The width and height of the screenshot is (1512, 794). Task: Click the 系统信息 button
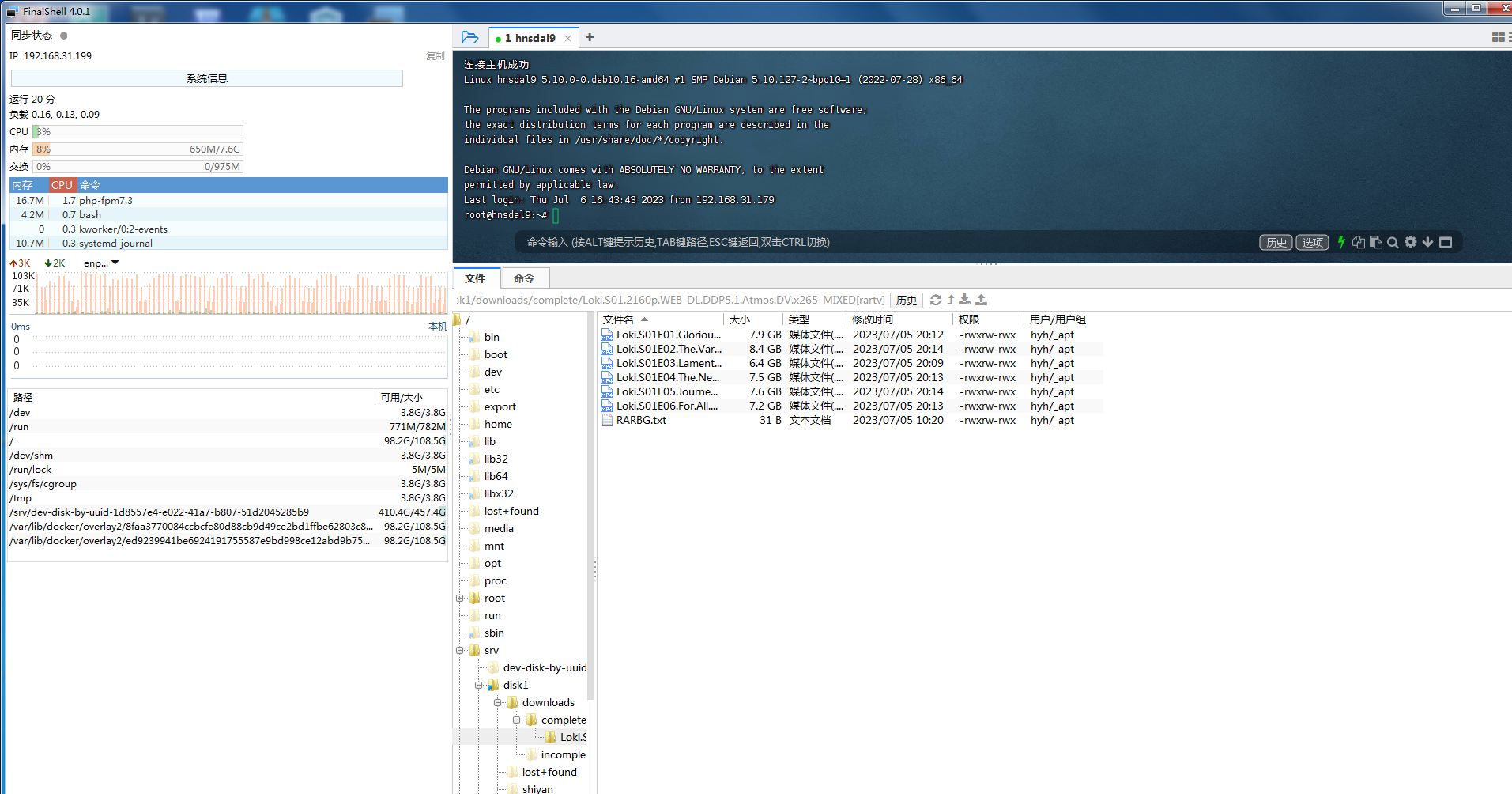tap(206, 78)
